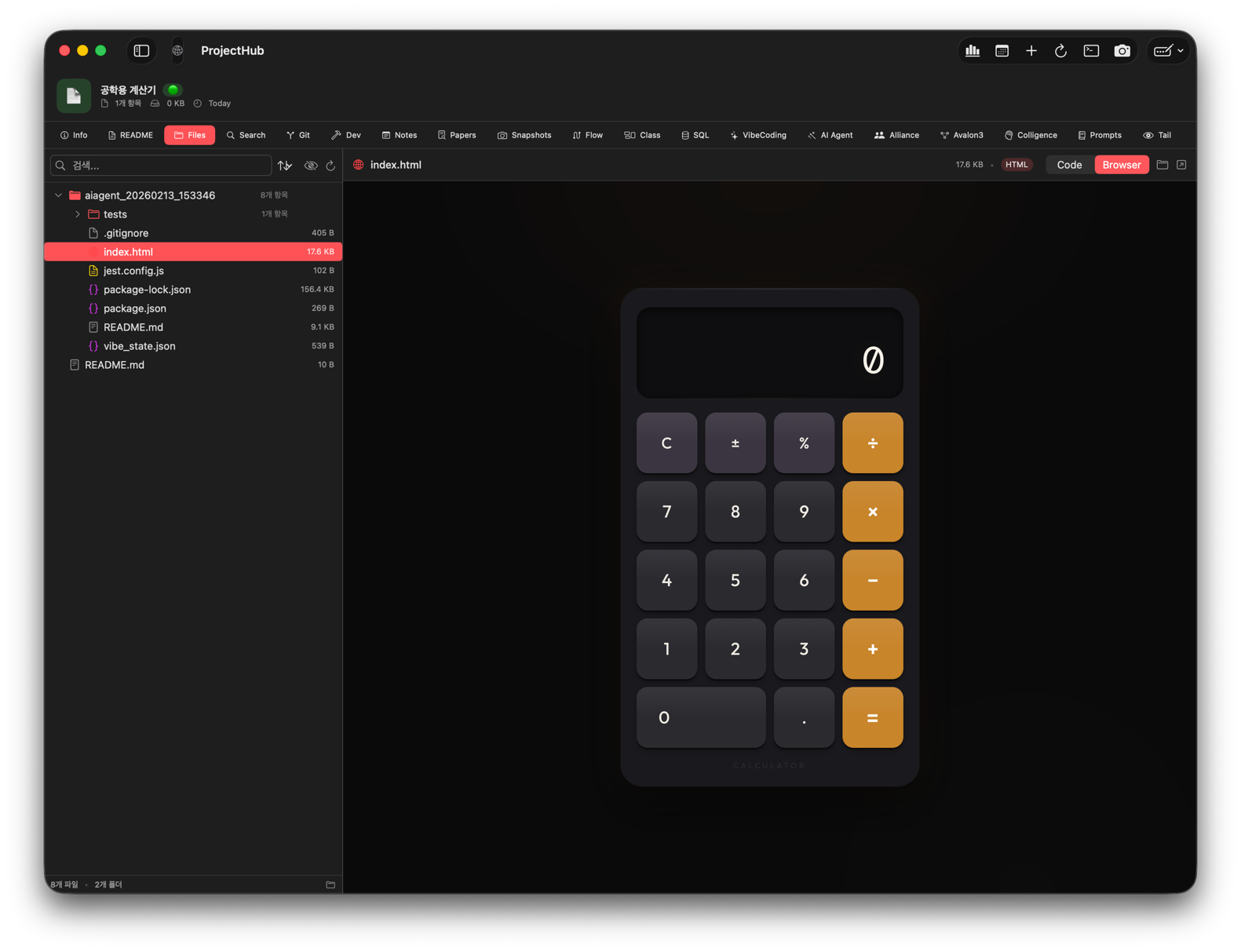Switch to the Git tab

[x=297, y=135]
